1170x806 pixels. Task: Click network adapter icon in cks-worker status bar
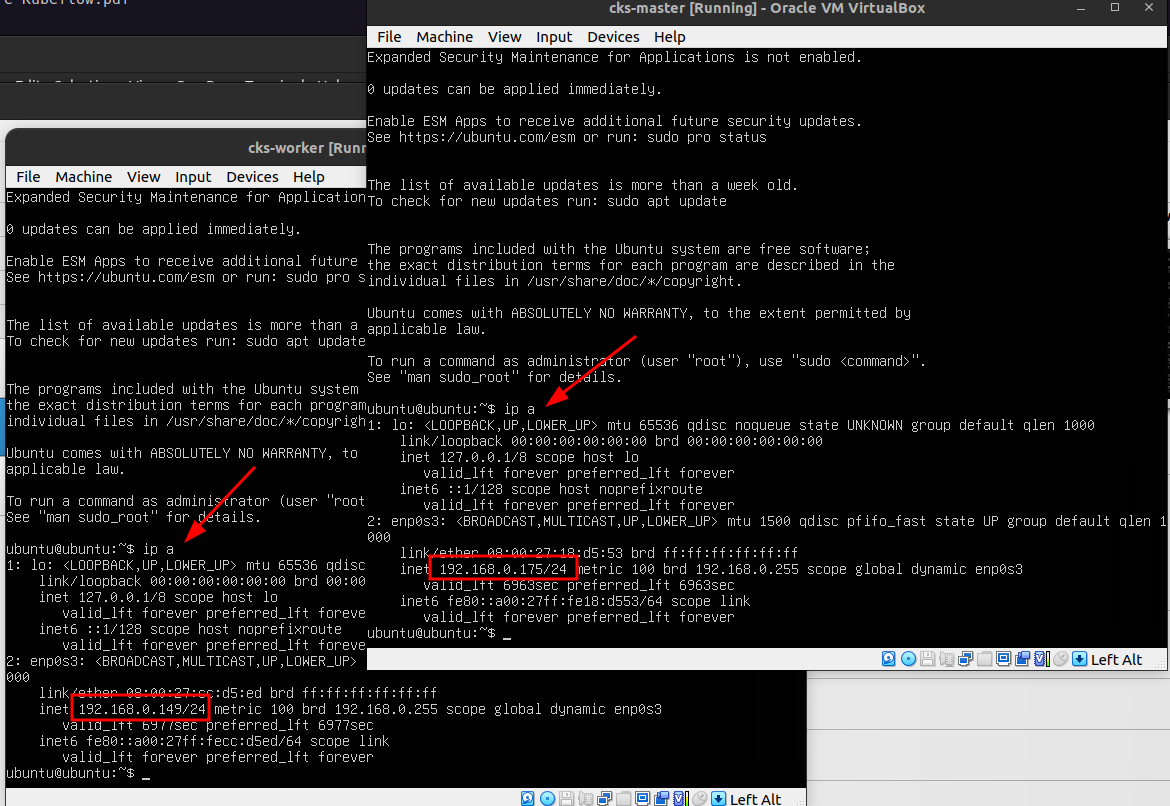pyautogui.click(x=604, y=799)
